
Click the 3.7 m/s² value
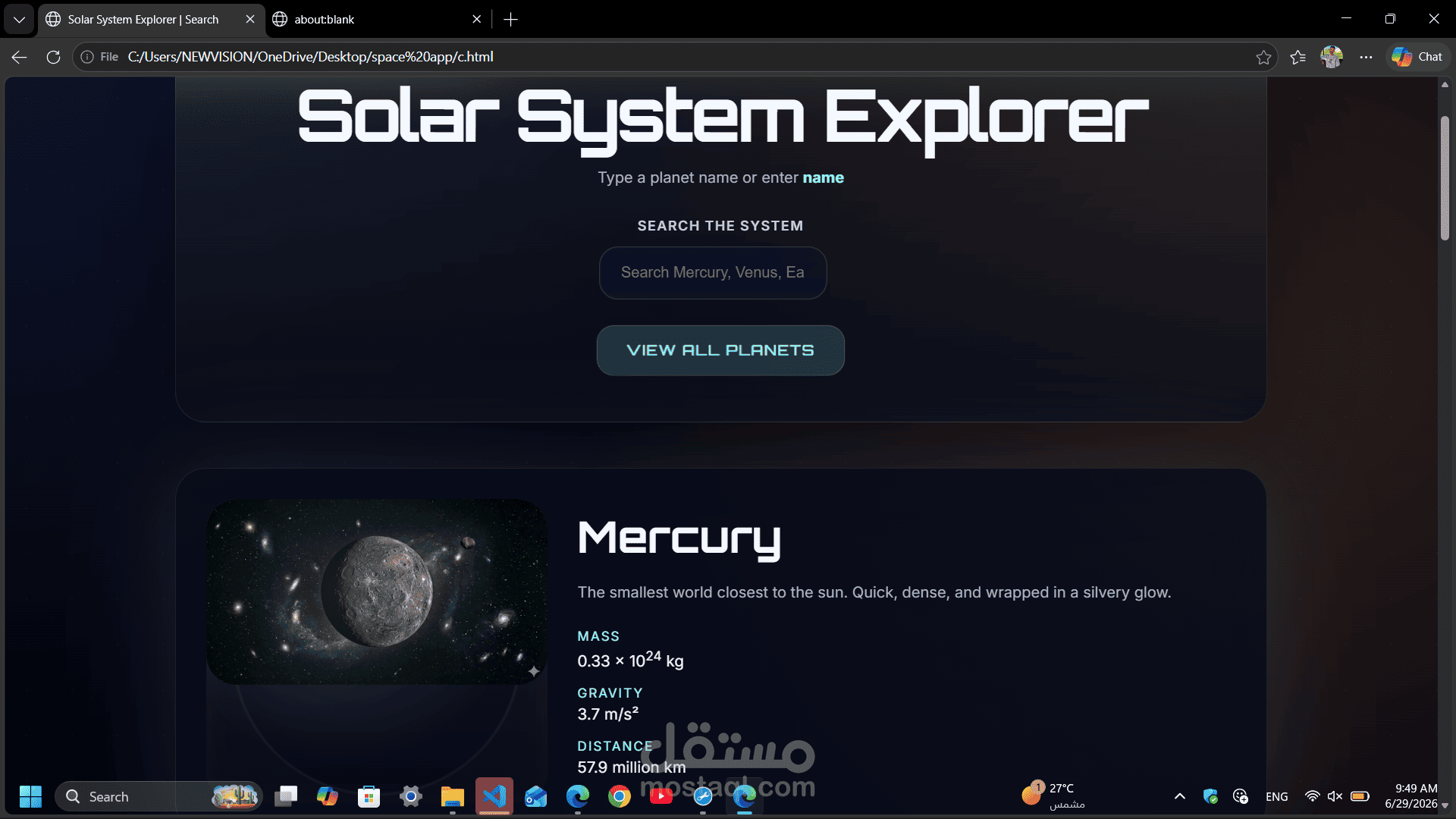click(608, 714)
